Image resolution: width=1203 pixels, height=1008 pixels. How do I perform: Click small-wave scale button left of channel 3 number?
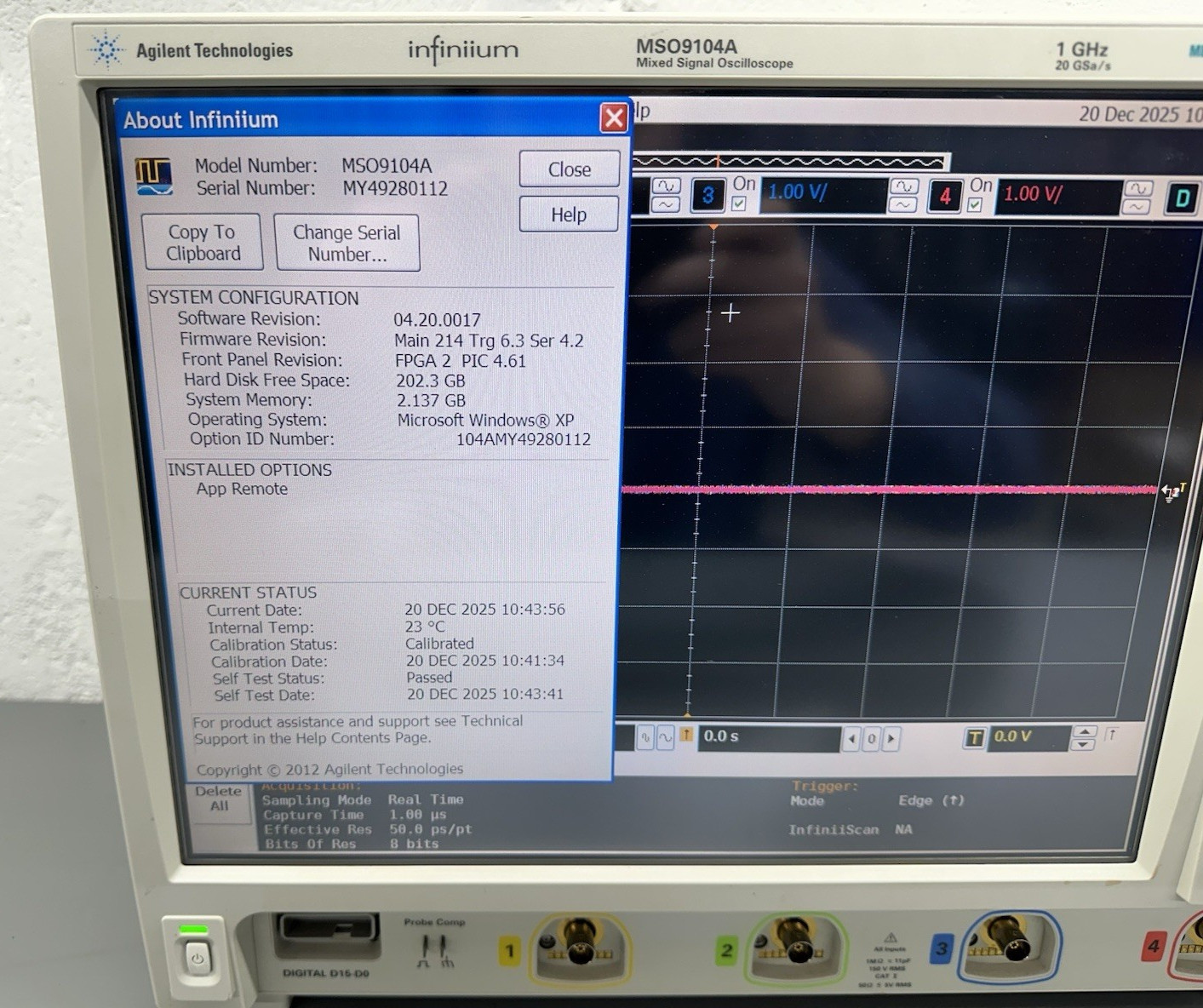pos(666,204)
